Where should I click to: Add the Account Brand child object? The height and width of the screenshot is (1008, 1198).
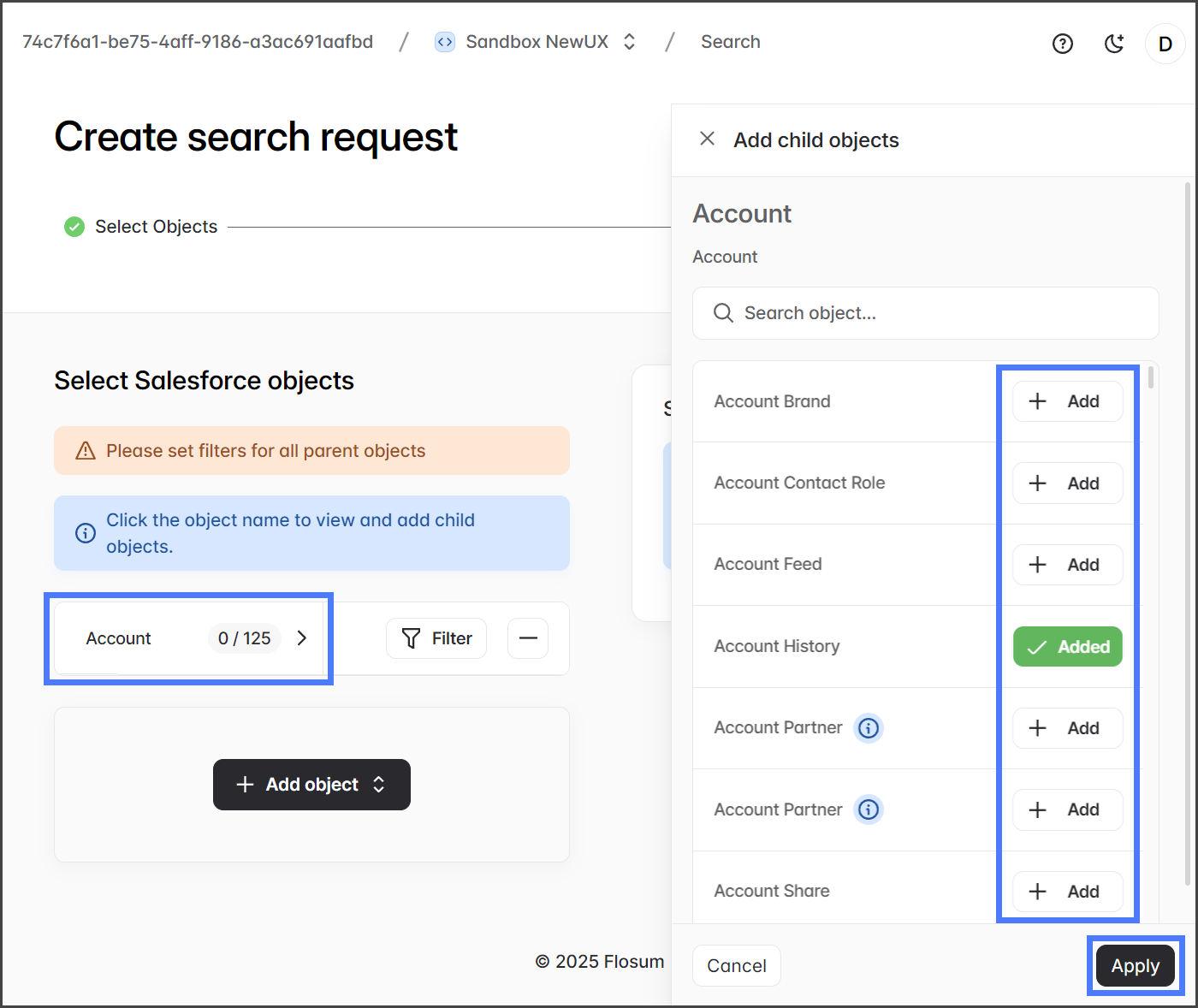coord(1067,401)
